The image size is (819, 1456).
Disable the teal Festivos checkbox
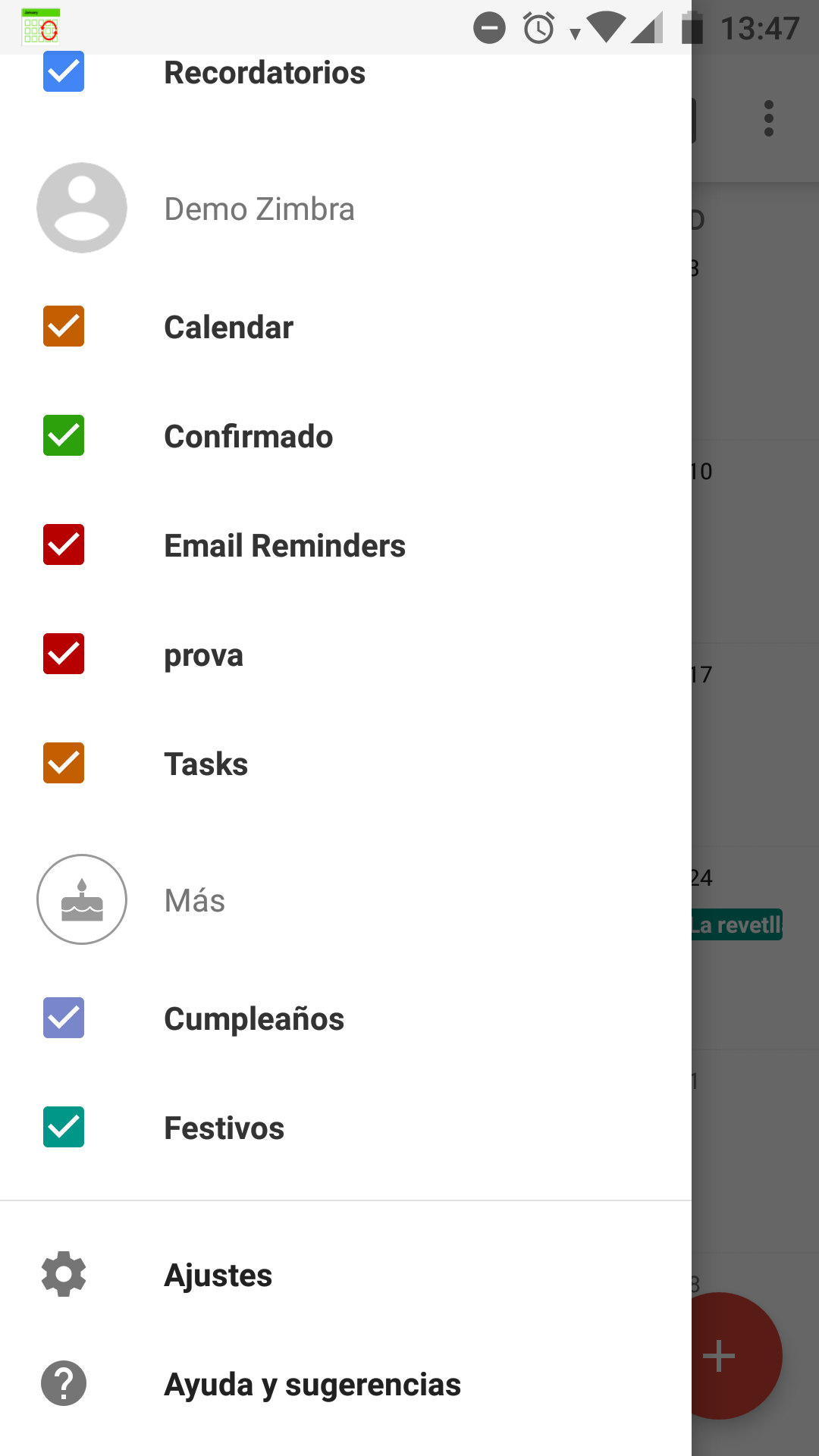[x=64, y=1127]
